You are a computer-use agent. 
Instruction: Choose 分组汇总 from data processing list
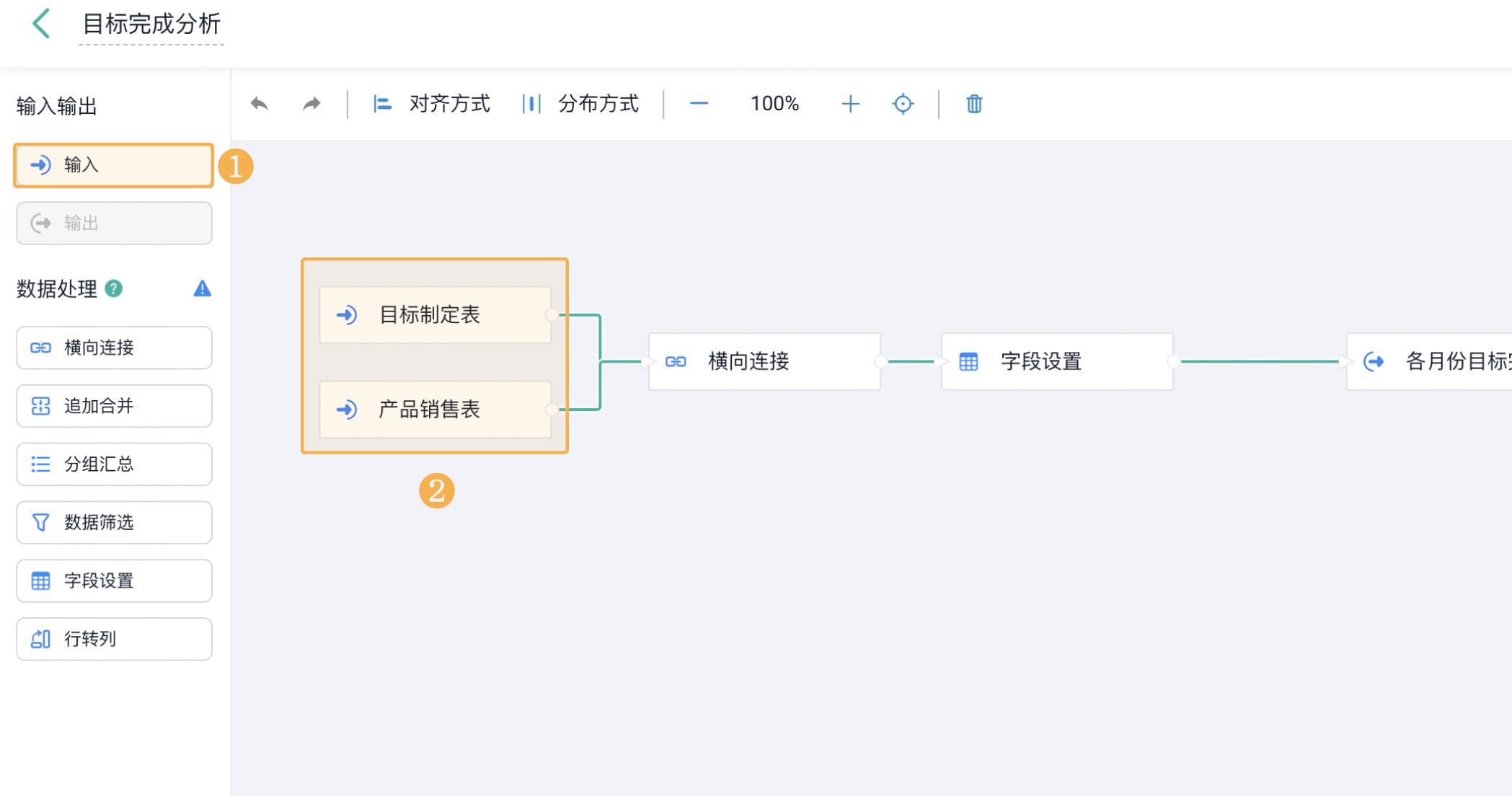(113, 464)
